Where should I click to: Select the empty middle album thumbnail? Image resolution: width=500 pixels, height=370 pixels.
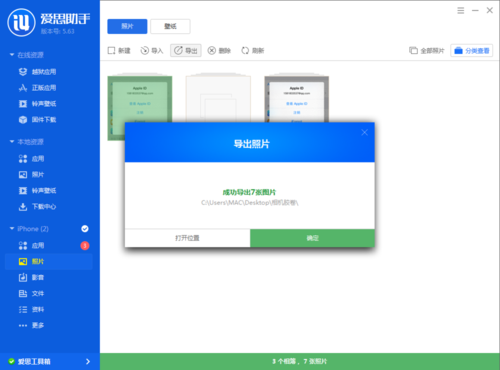pyautogui.click(x=218, y=98)
